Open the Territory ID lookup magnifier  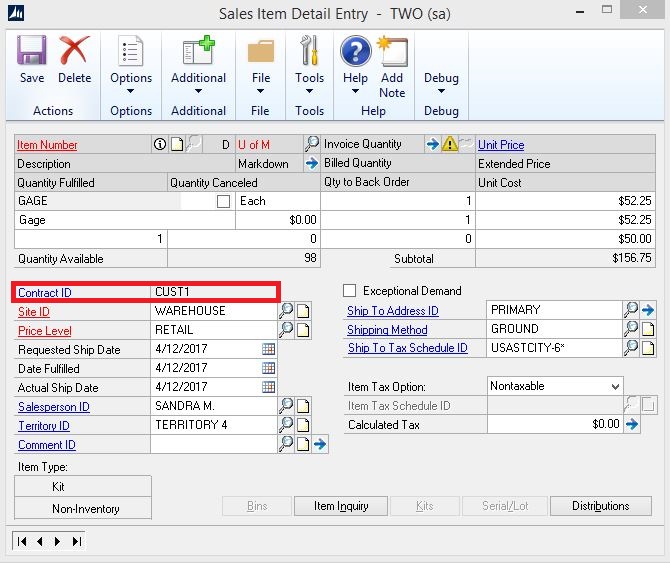(286, 424)
